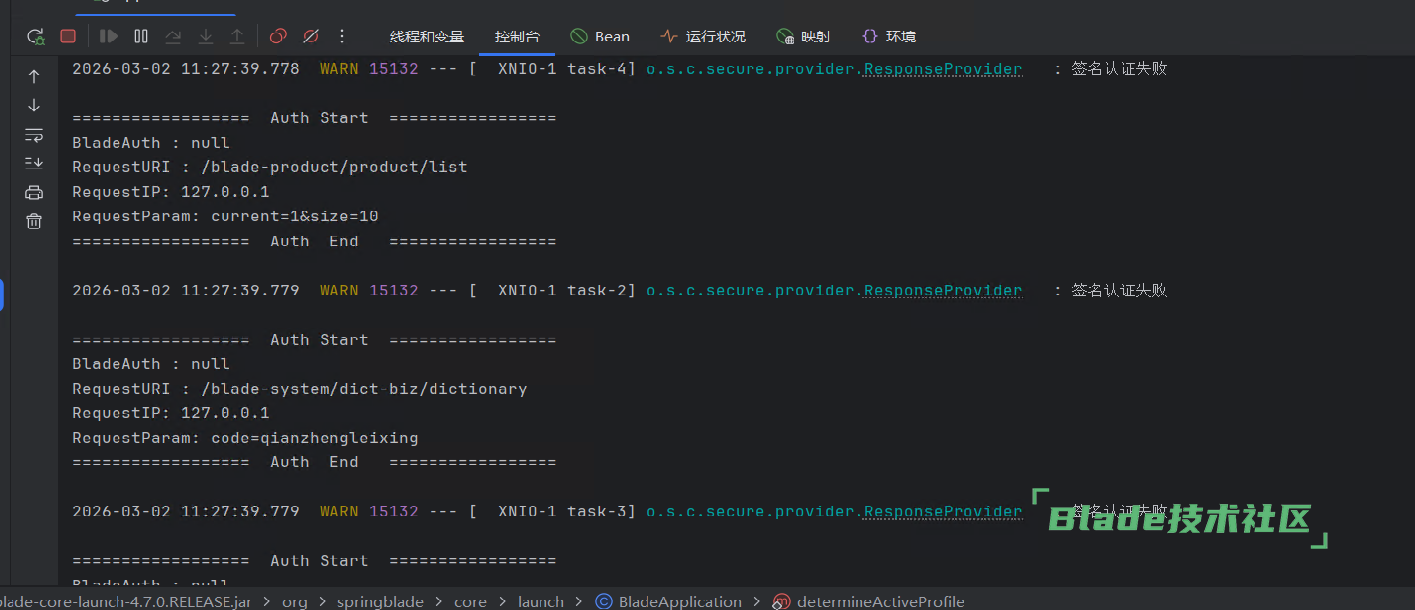Switch to the 映射 mappings tab

click(x=803, y=37)
